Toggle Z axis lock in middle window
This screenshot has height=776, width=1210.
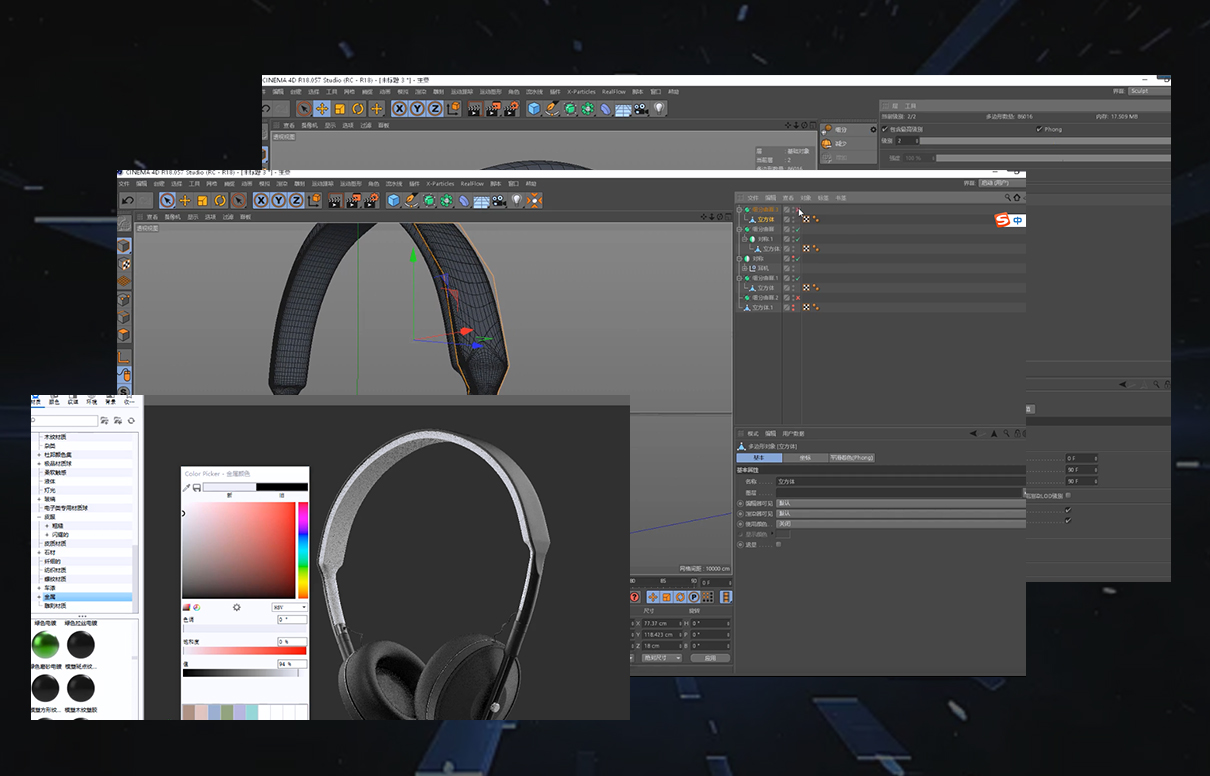point(294,200)
